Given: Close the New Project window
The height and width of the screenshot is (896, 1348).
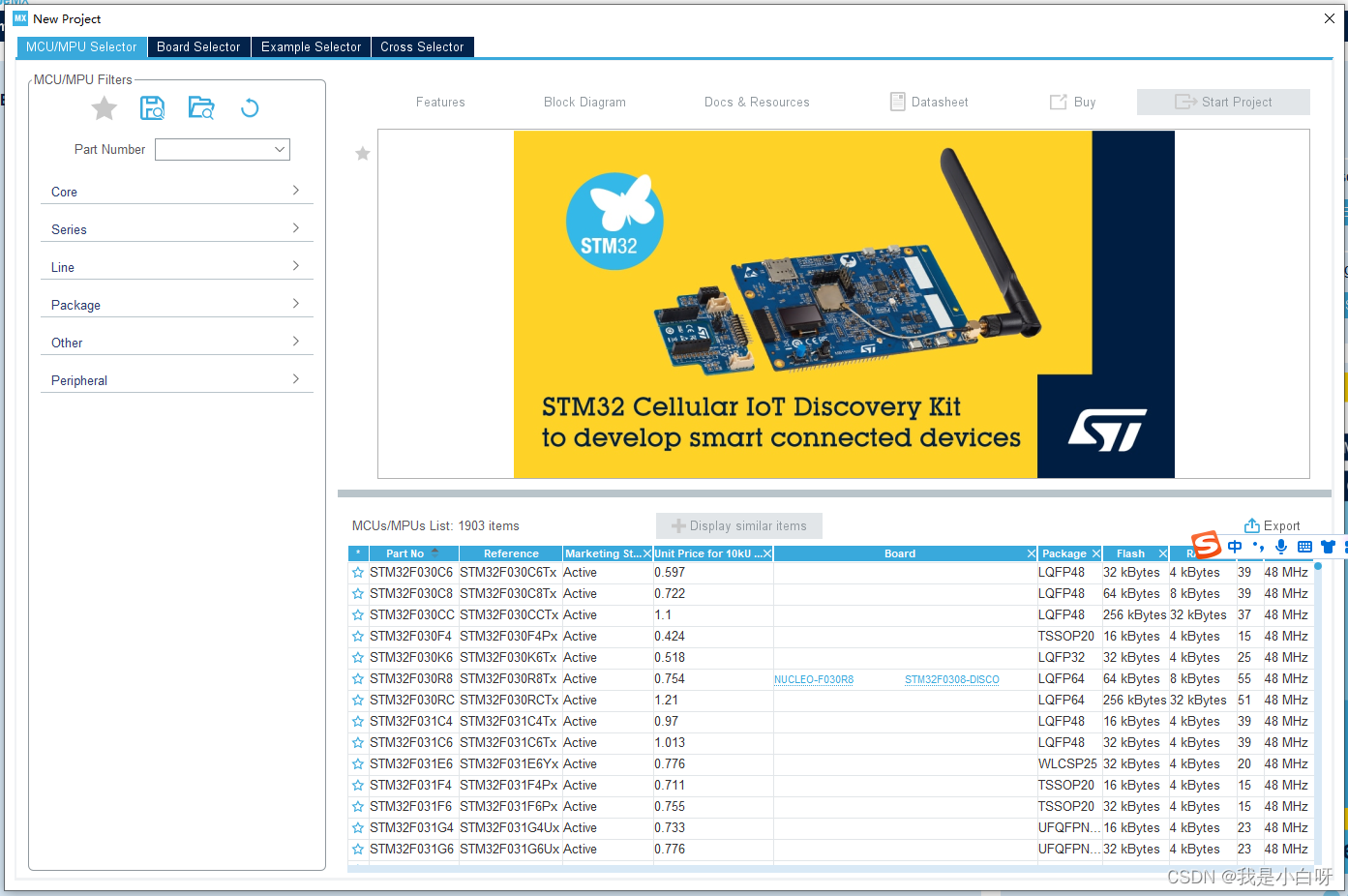Looking at the screenshot, I should (x=1330, y=18).
